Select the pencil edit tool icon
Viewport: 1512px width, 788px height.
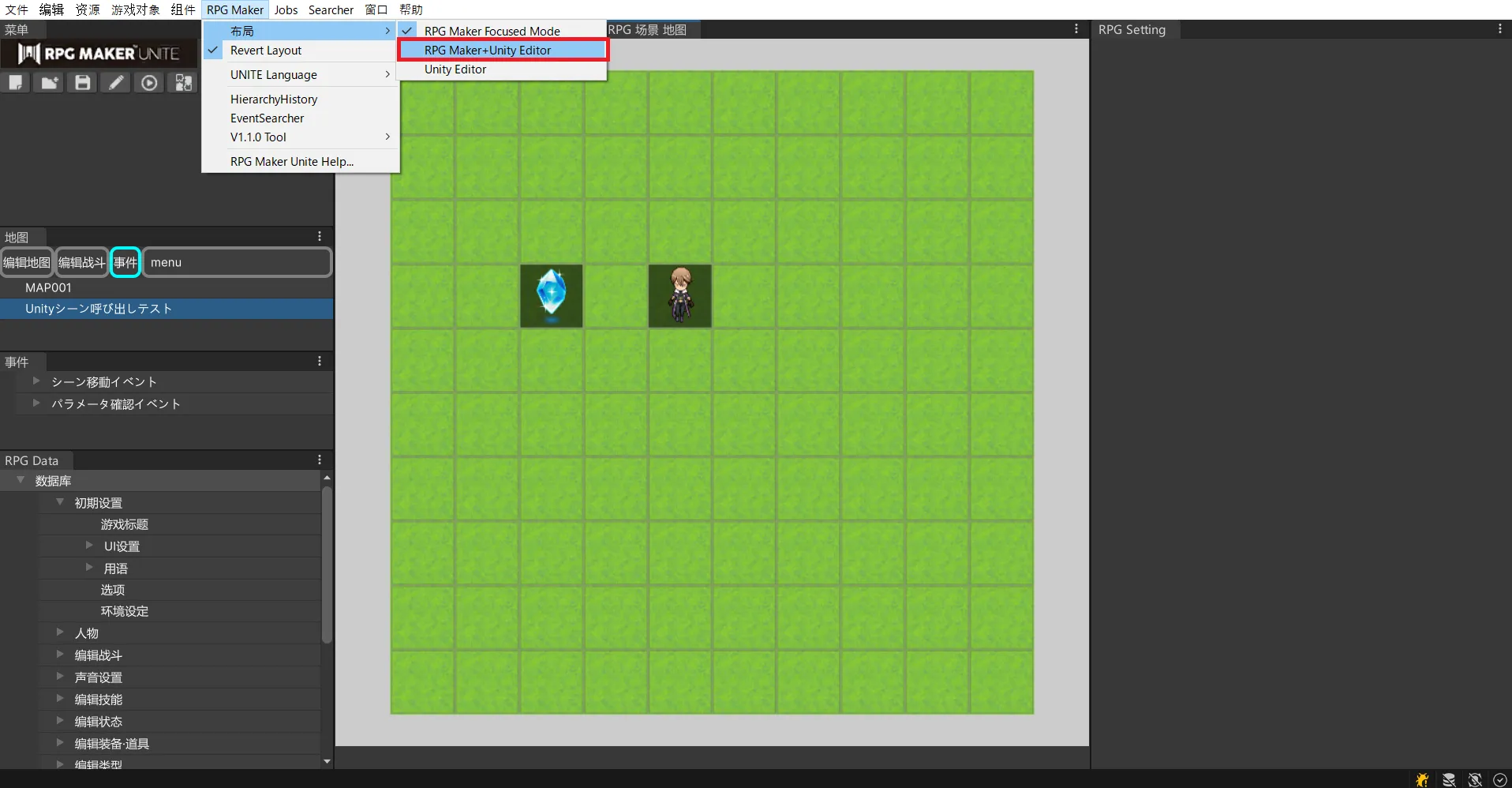pos(116,83)
